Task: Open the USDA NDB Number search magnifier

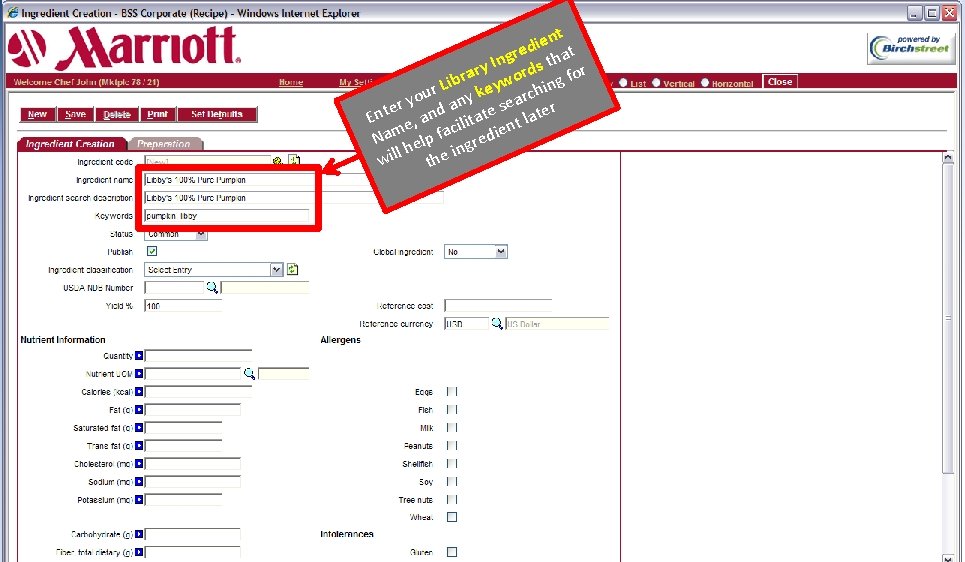Action: (212, 287)
